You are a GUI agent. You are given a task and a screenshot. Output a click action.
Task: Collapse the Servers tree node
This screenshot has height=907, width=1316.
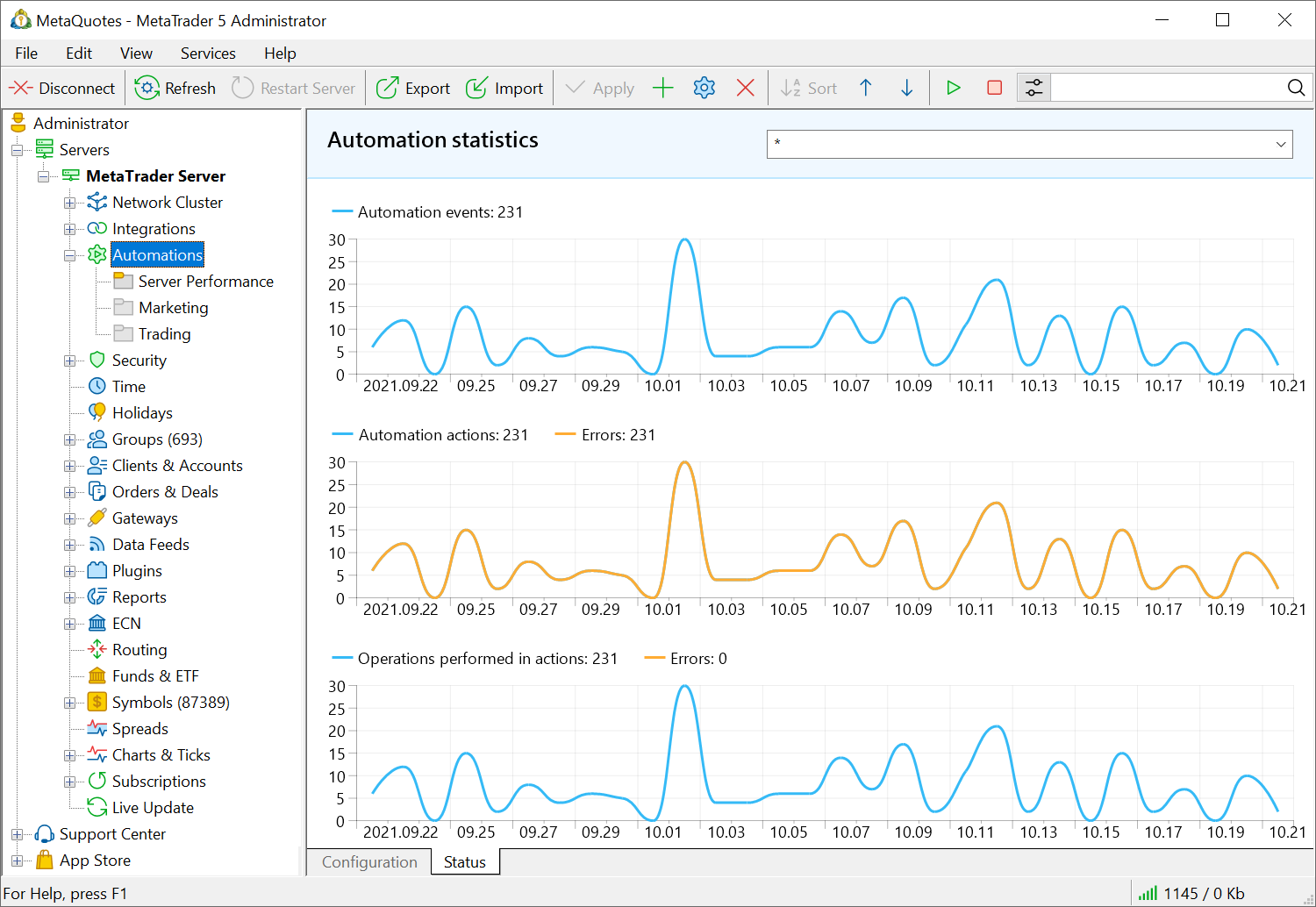pyautogui.click(x=17, y=150)
